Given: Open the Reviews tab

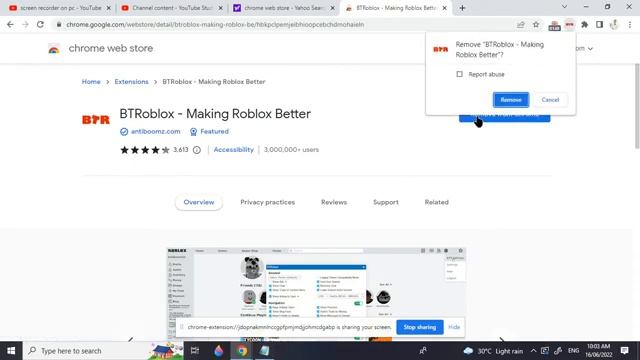Looking at the screenshot, I should (334, 202).
